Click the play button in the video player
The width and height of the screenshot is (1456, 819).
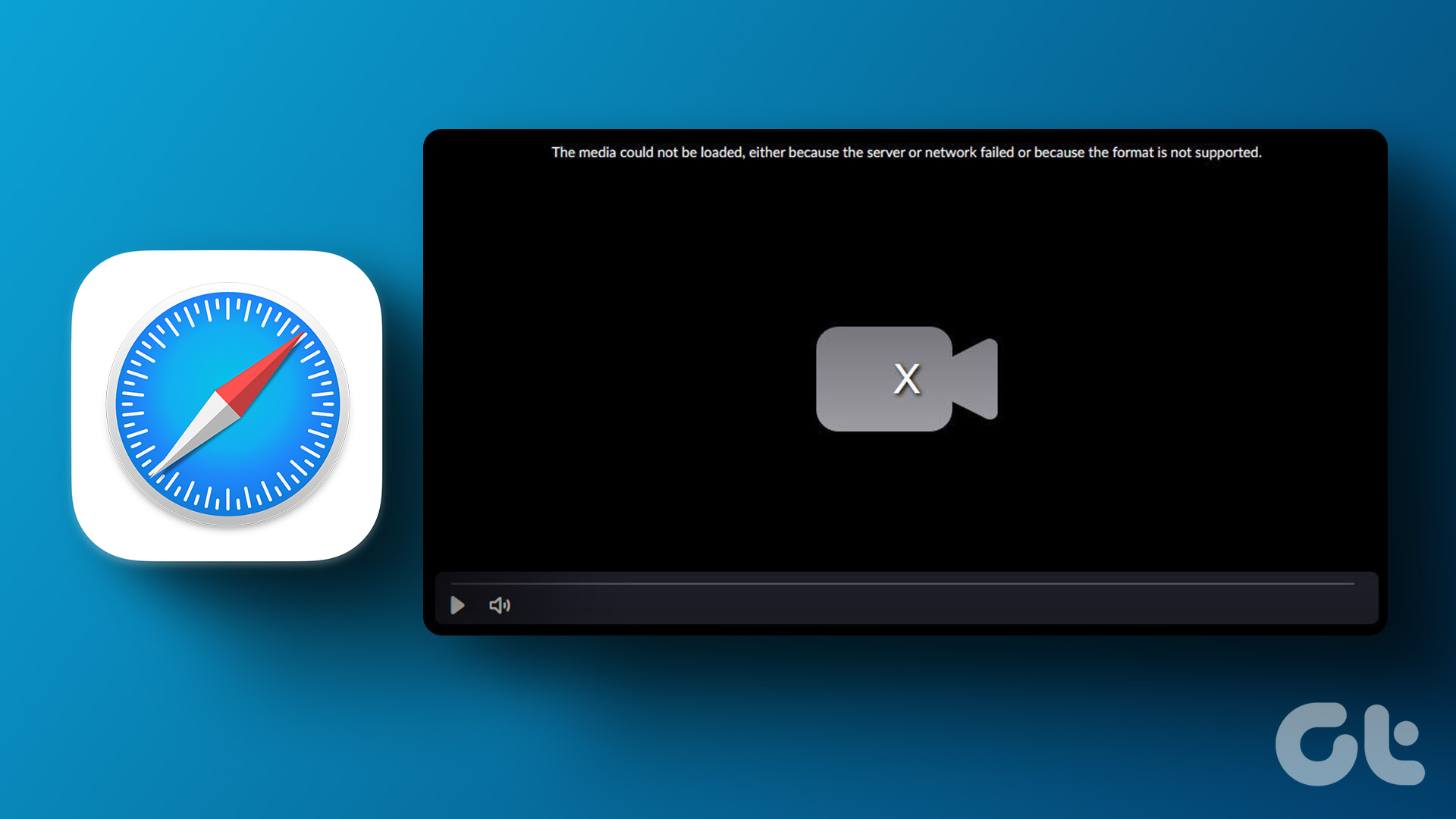tap(457, 605)
